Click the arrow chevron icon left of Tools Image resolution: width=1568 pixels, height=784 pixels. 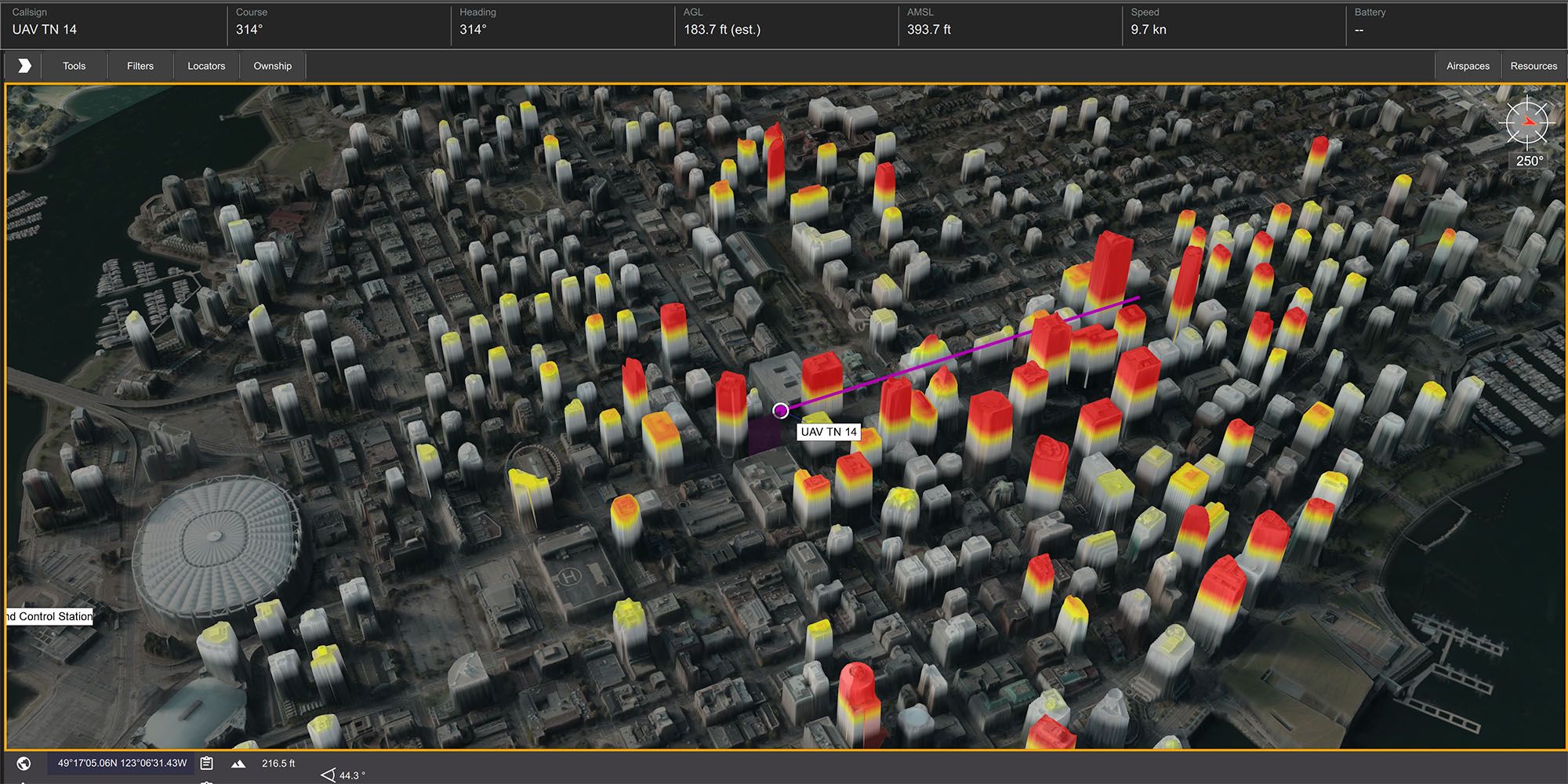[24, 66]
